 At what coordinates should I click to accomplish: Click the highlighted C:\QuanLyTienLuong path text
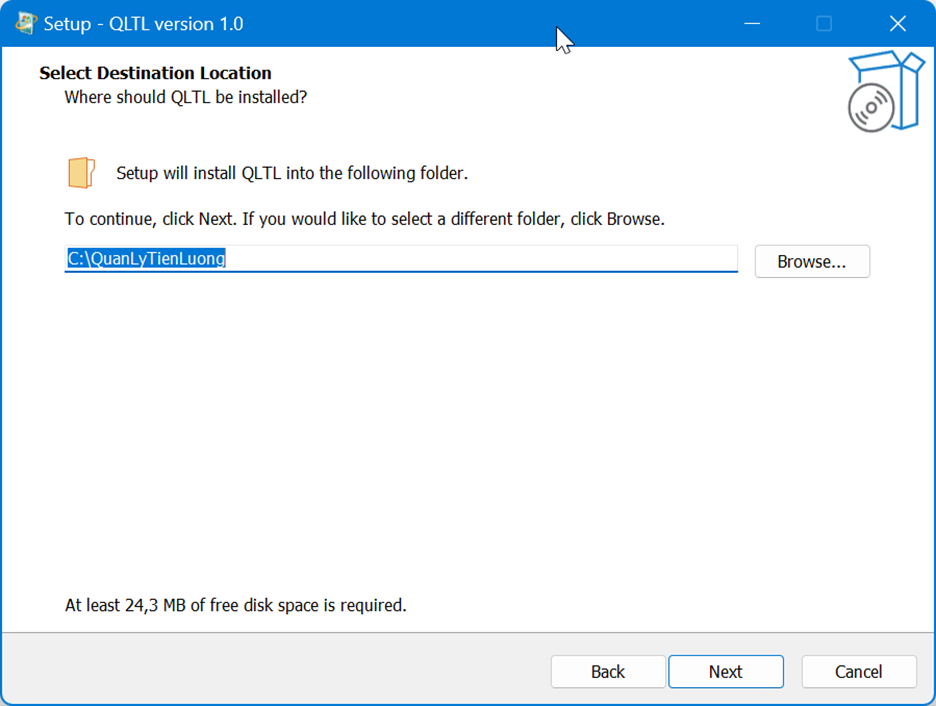tap(146, 259)
